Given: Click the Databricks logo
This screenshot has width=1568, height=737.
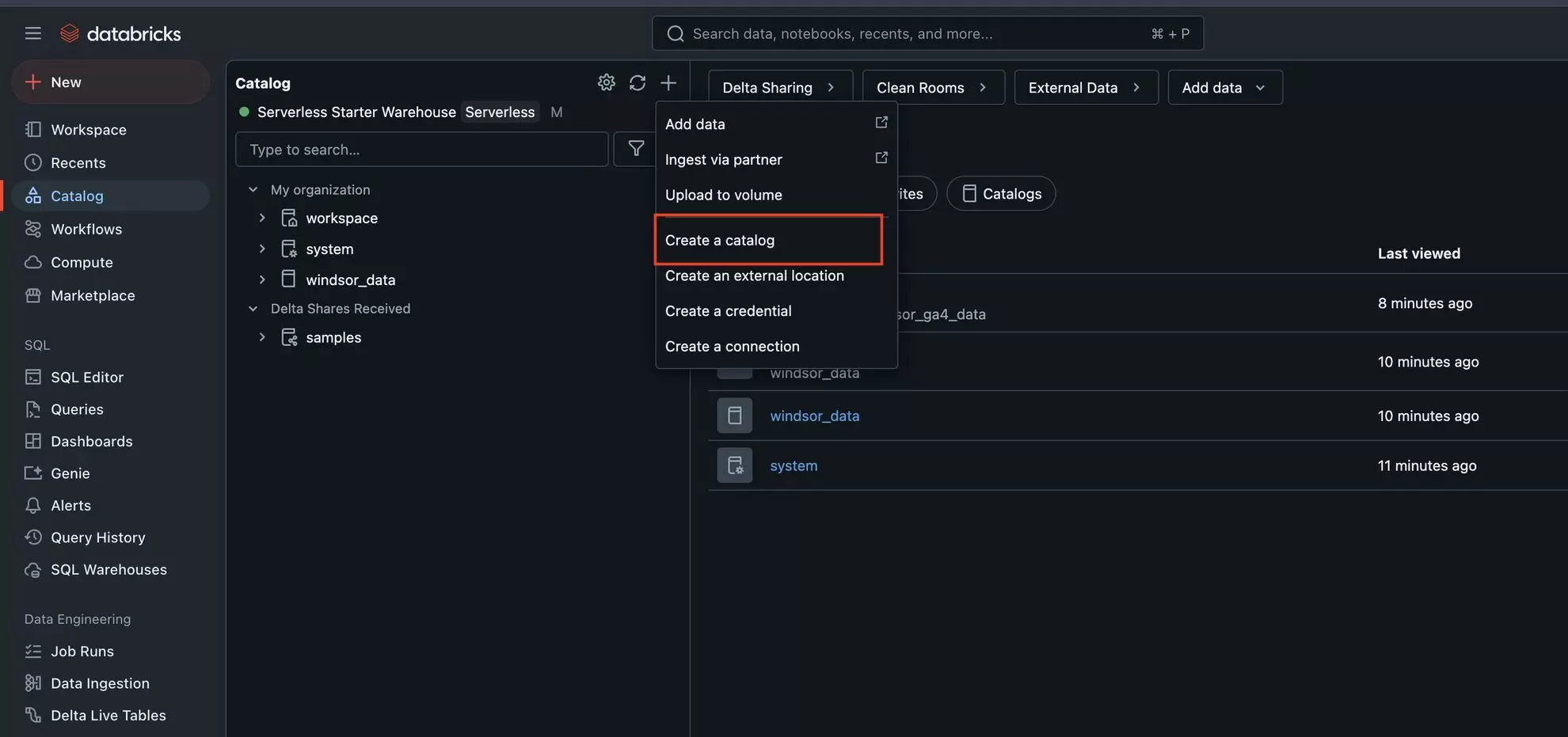Looking at the screenshot, I should point(120,33).
